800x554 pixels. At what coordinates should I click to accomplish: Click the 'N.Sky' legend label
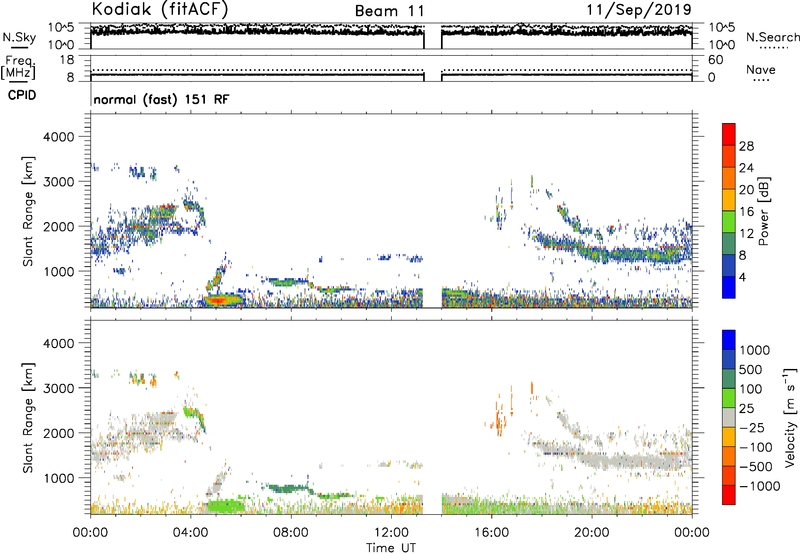tap(19, 37)
